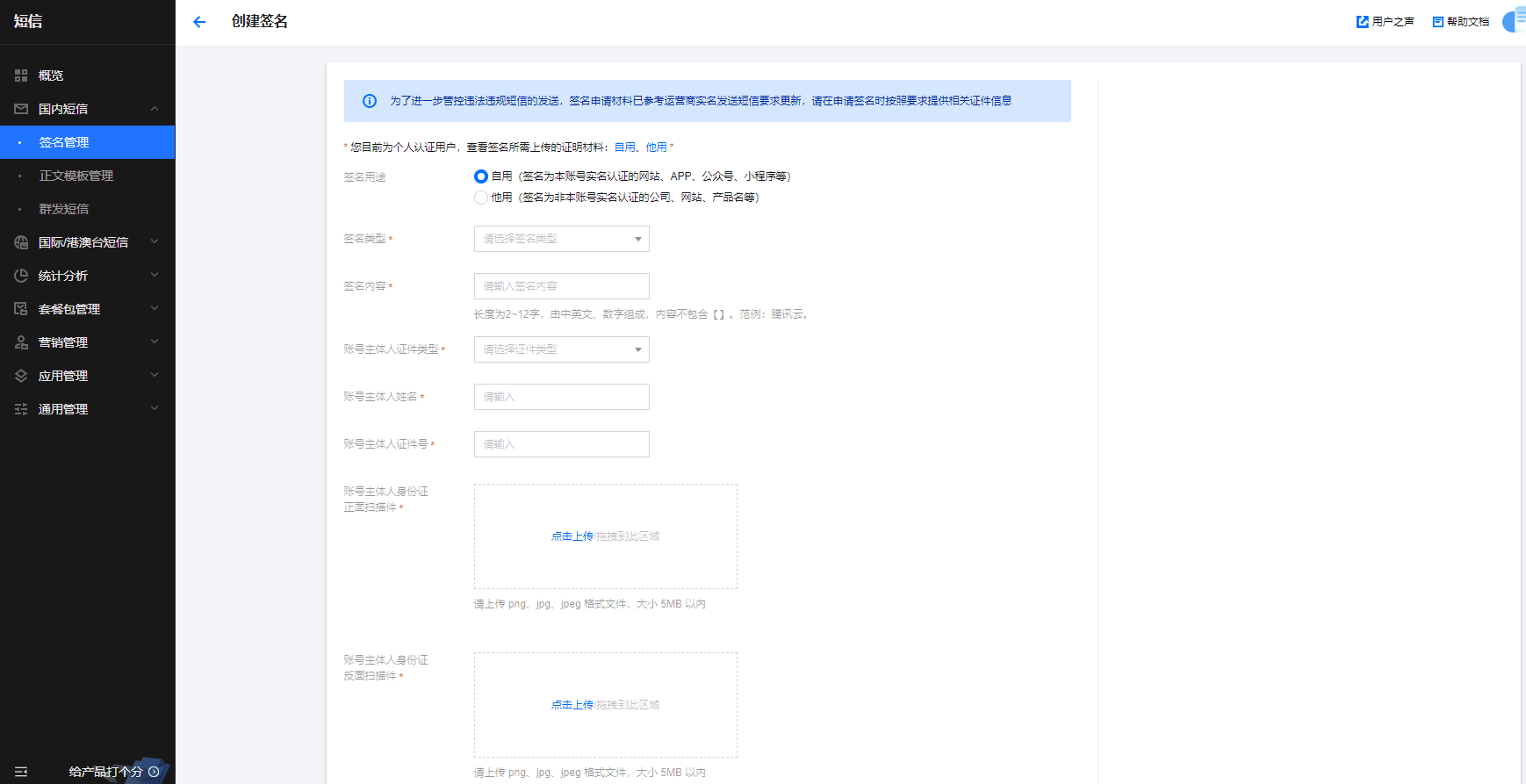Open 群发短信 in the sidebar
The image size is (1526, 784).
tap(64, 209)
